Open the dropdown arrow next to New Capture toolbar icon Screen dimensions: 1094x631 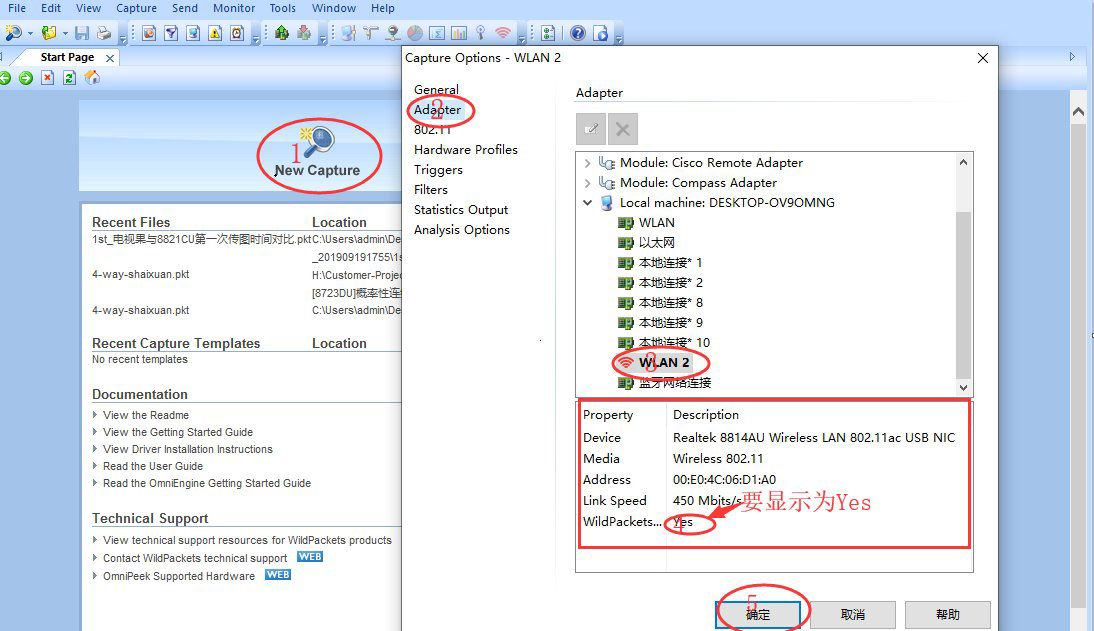click(30, 34)
